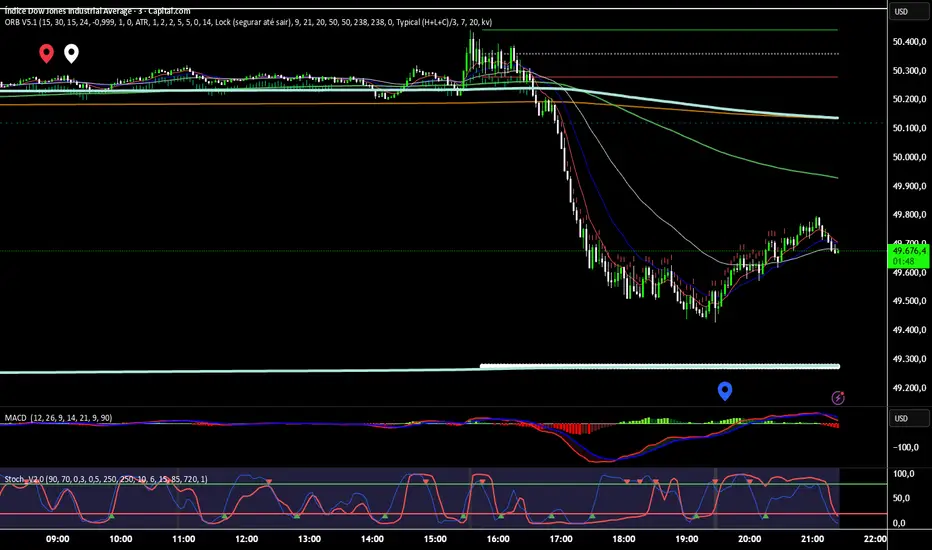Click the white location pin marker
Image resolution: width=932 pixels, height=550 pixels.
72,53
